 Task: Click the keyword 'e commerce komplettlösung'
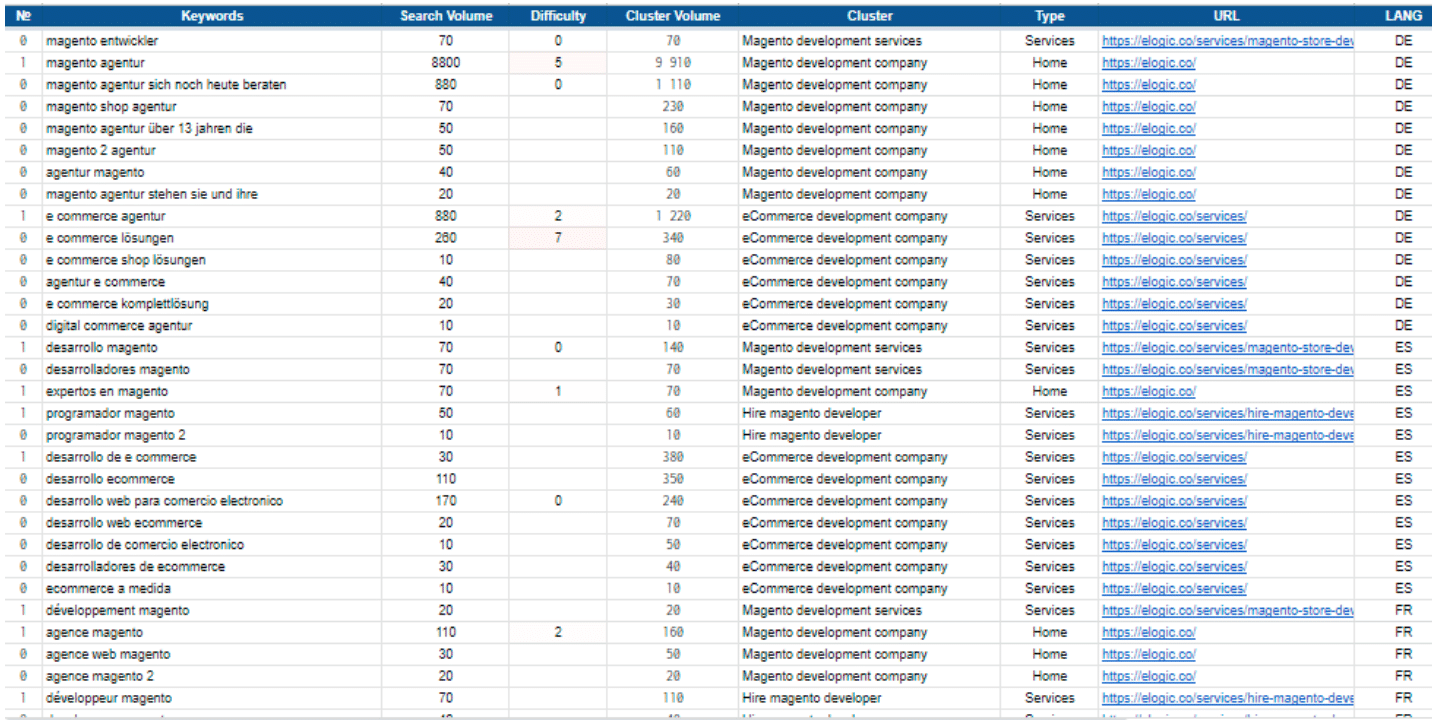pos(127,304)
